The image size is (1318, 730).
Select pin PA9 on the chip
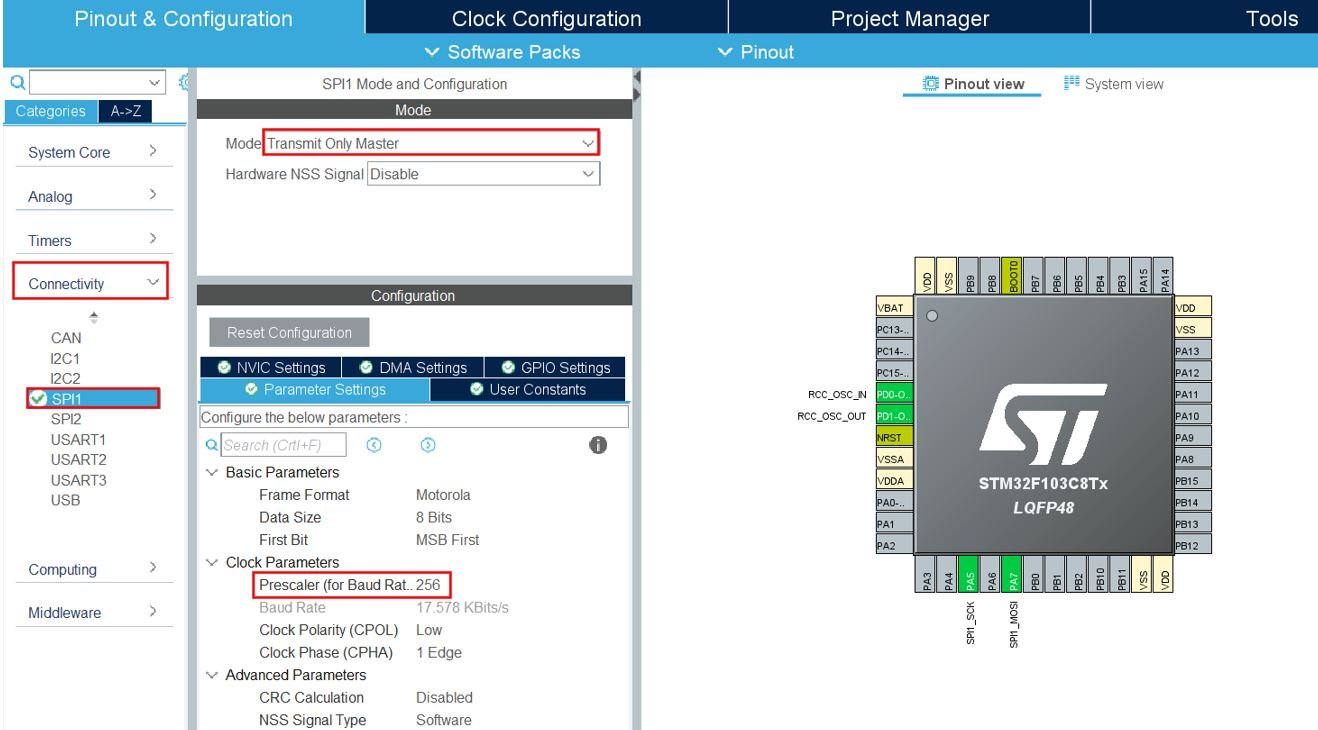coord(1192,437)
